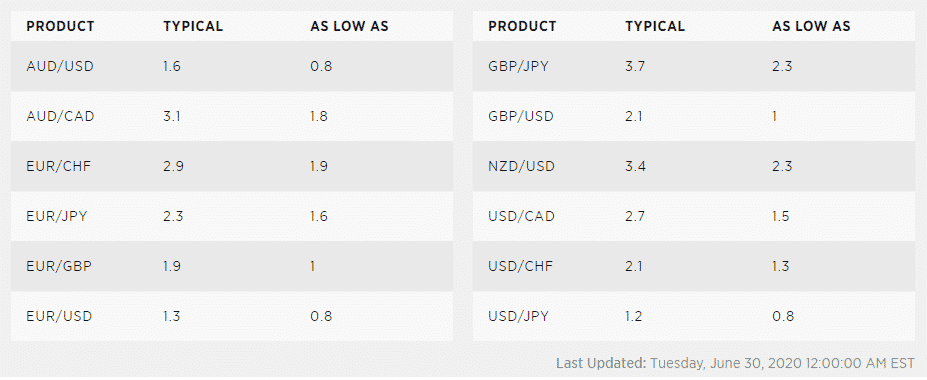Click the USD/CHF product name
This screenshot has width=927, height=380.
[520, 266]
